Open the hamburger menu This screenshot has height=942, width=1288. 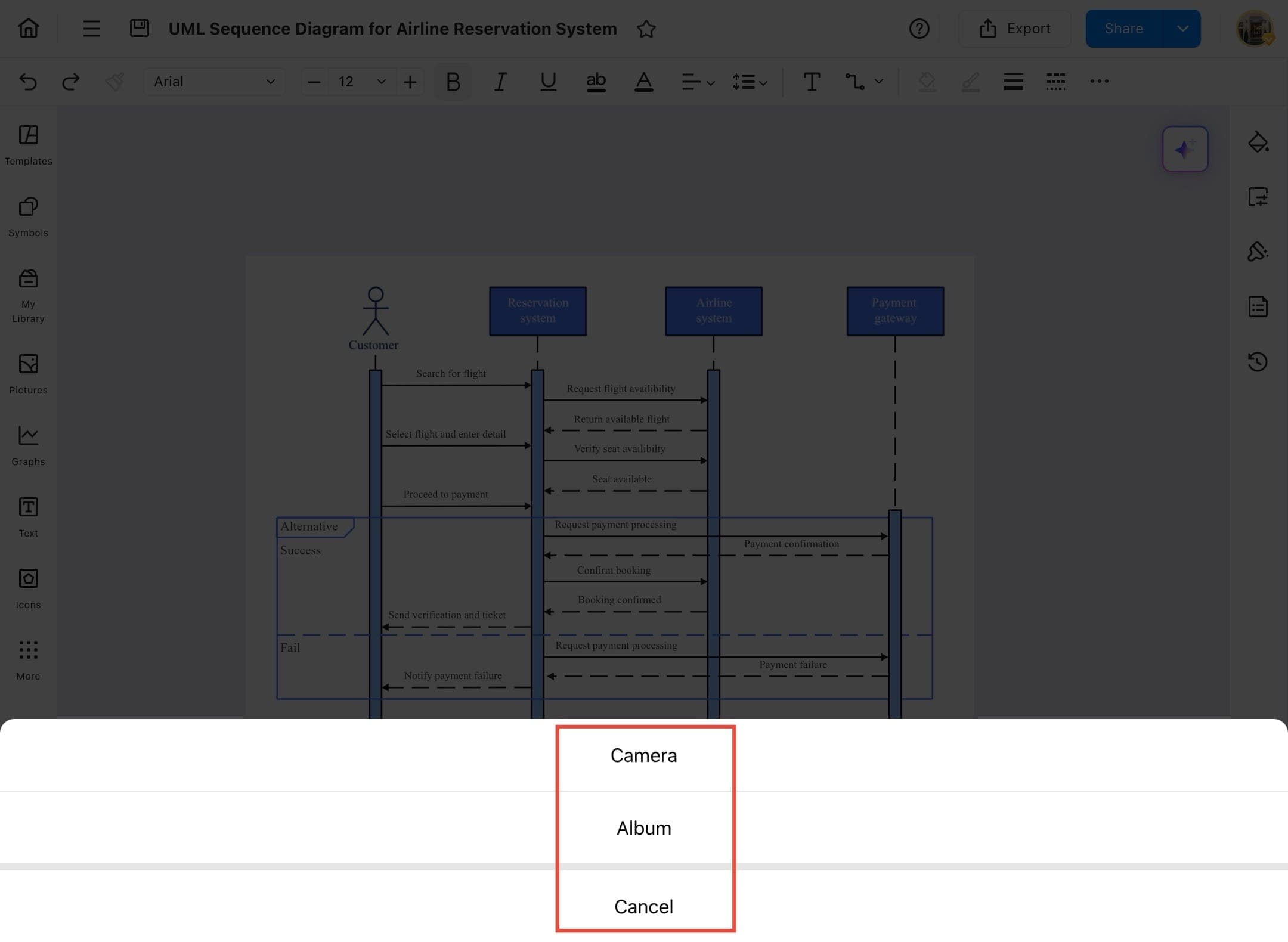click(91, 28)
